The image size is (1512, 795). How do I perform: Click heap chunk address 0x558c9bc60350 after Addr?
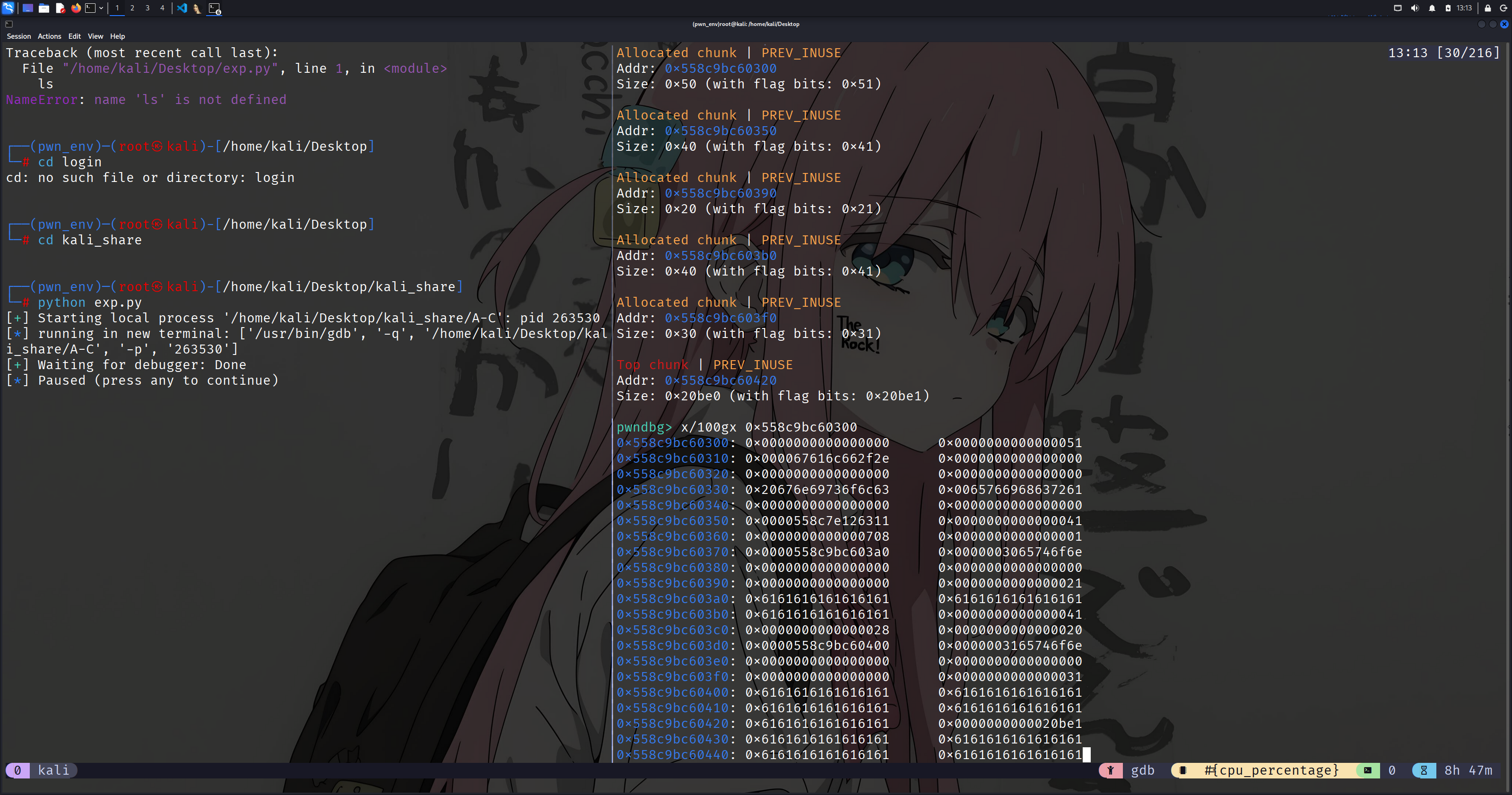point(721,131)
